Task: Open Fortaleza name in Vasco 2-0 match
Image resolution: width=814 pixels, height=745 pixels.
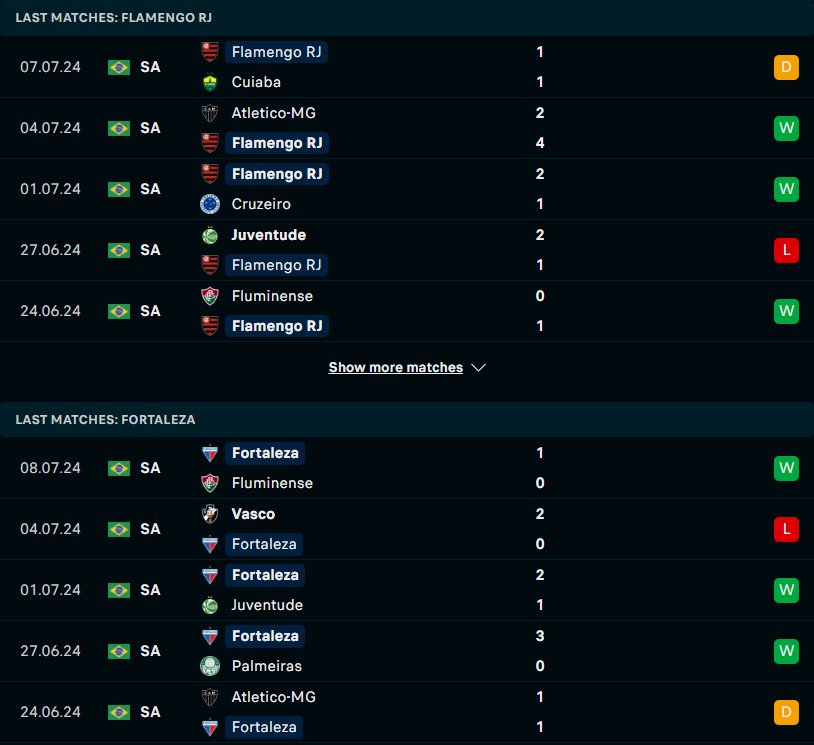Action: (264, 544)
